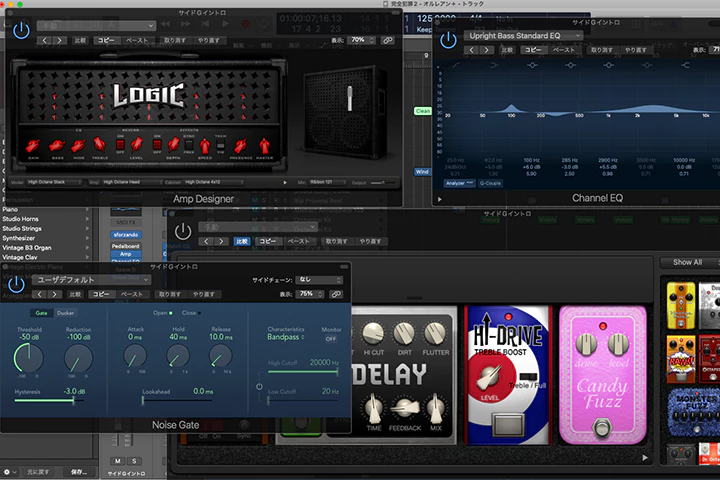
Task: Open the High Octane Head amp dropdown
Action: point(132,182)
